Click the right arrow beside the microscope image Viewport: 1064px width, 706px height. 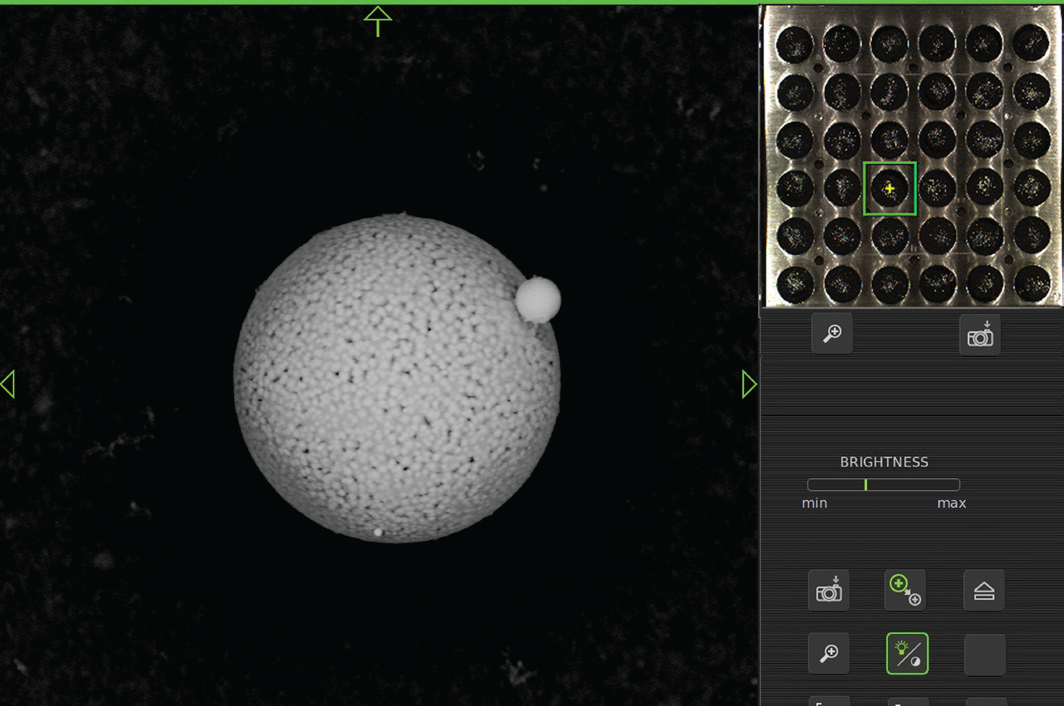click(x=749, y=384)
